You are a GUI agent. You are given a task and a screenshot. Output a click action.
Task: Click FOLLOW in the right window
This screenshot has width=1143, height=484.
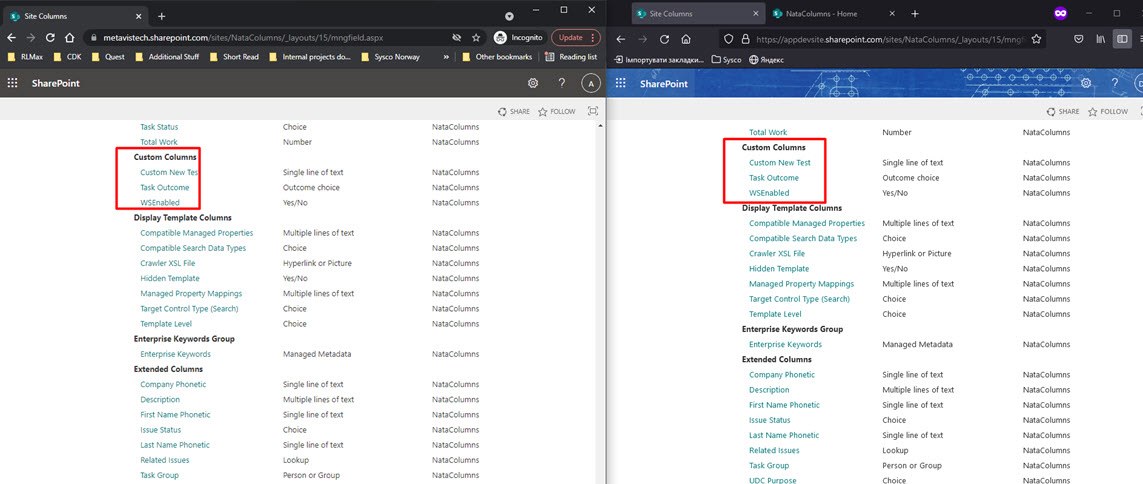pyautogui.click(x=1107, y=112)
